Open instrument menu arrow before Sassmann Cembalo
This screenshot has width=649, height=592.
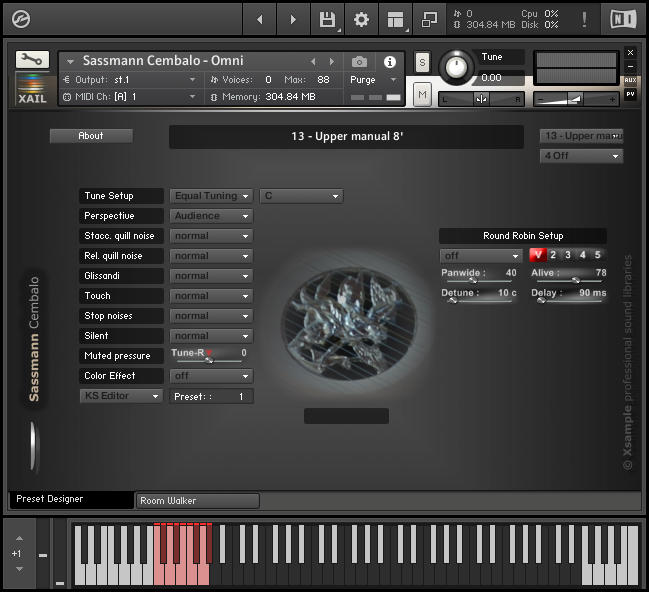70,62
